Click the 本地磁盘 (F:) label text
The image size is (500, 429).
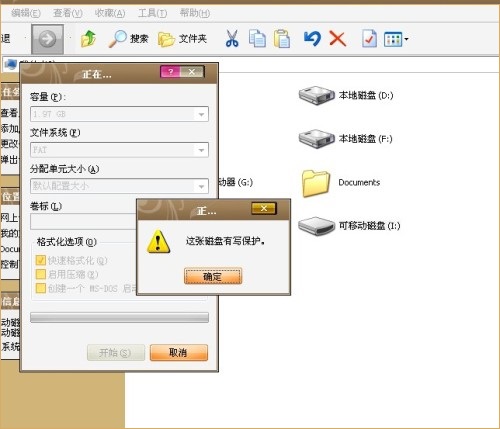pos(365,139)
